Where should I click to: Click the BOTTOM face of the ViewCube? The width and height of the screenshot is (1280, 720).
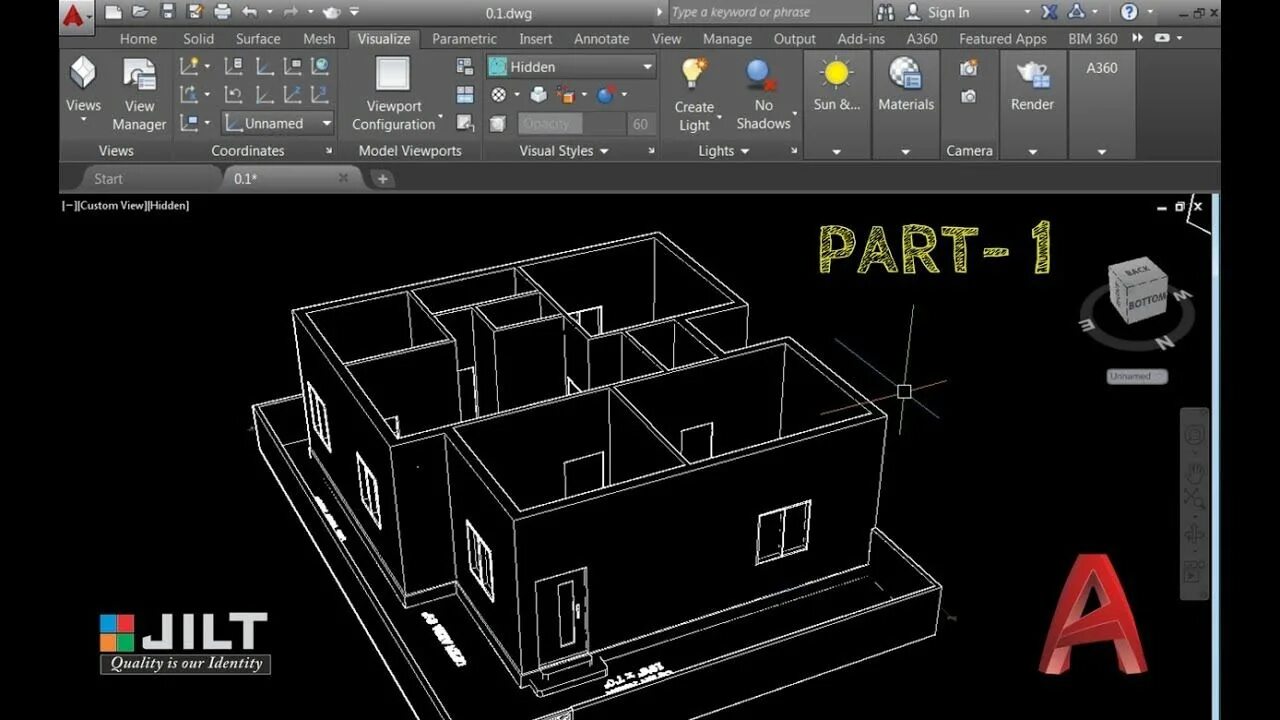point(1146,300)
